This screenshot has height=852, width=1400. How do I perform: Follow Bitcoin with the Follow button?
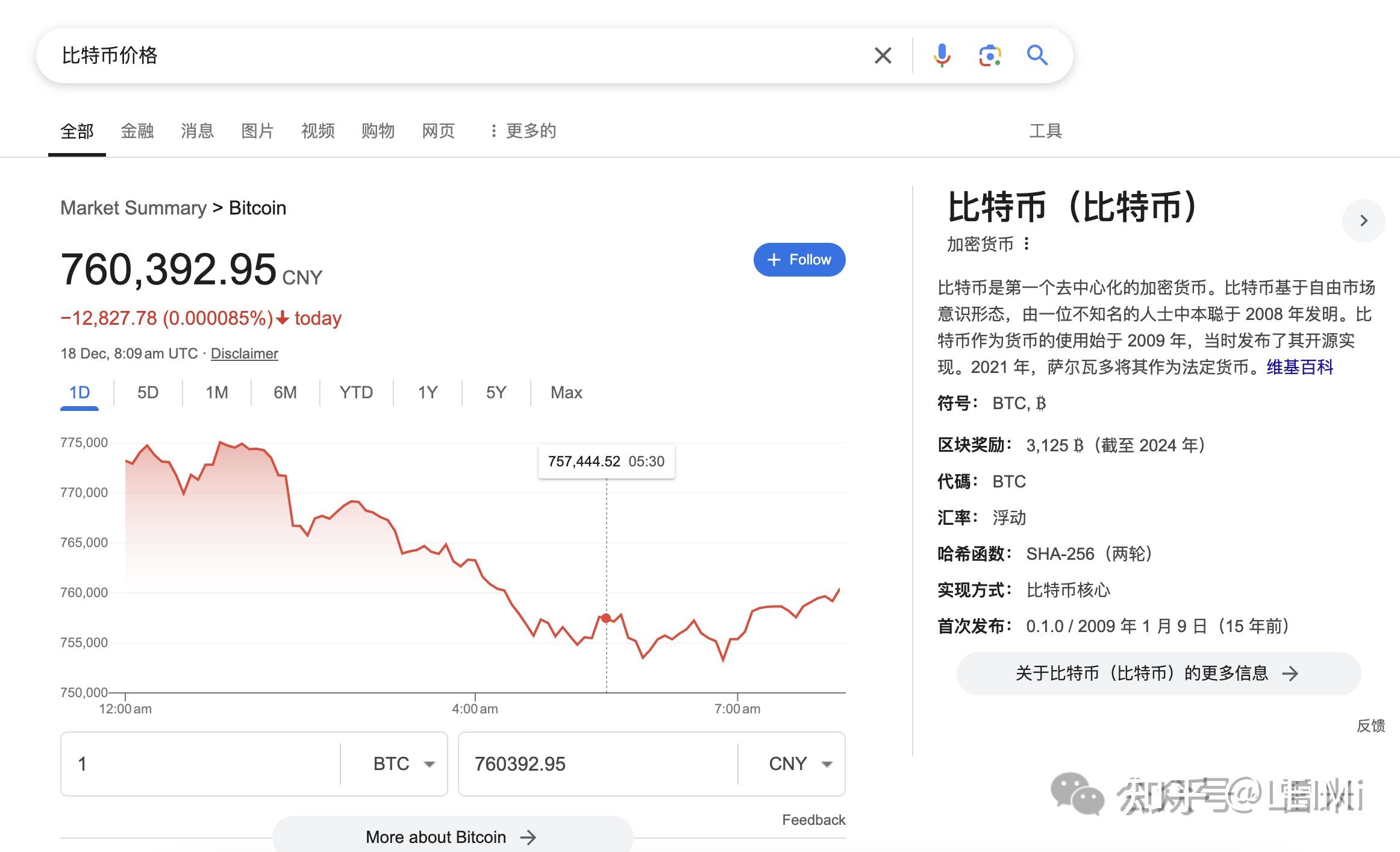(x=799, y=260)
